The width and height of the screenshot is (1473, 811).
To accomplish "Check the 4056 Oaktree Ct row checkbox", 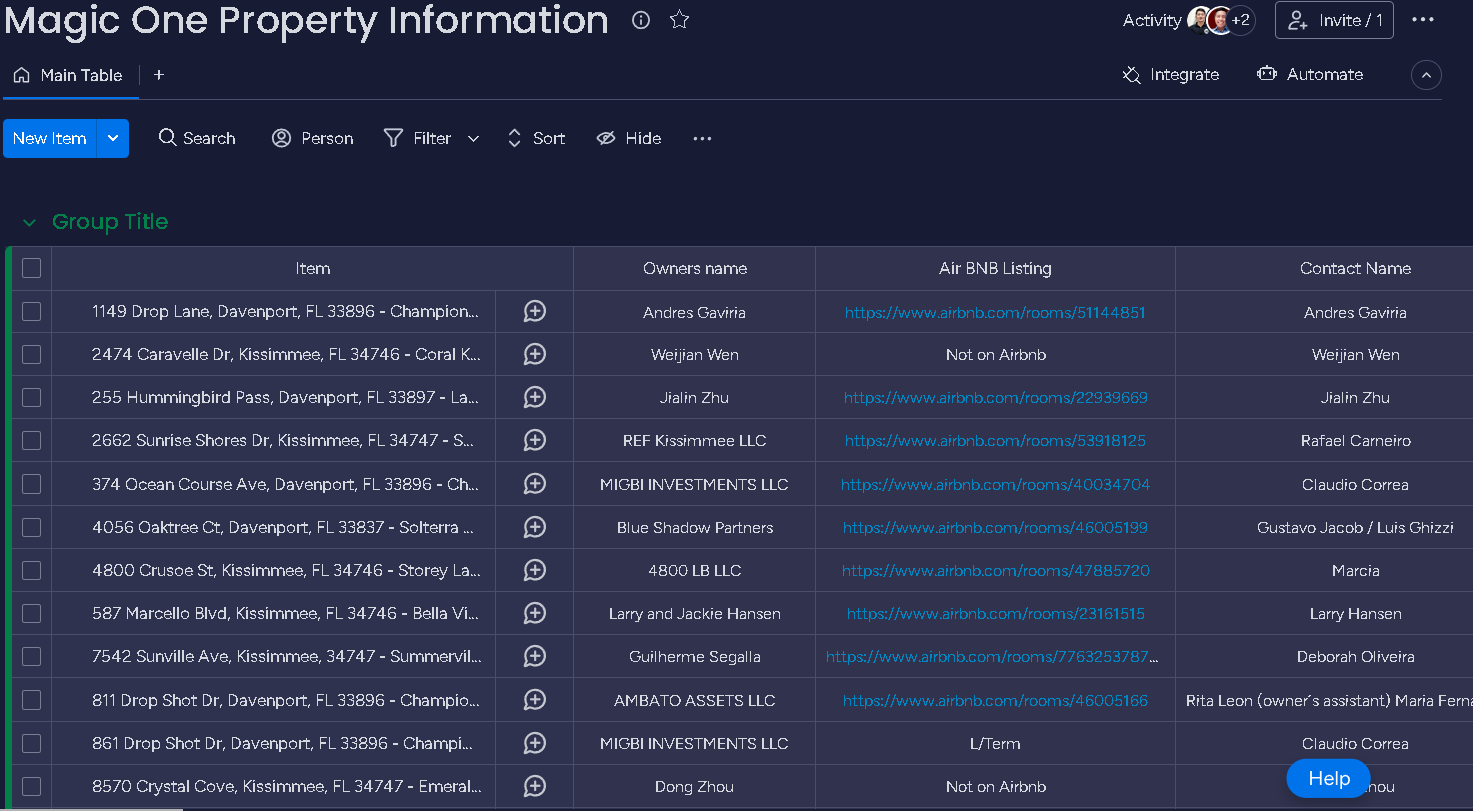I will 32,528.
